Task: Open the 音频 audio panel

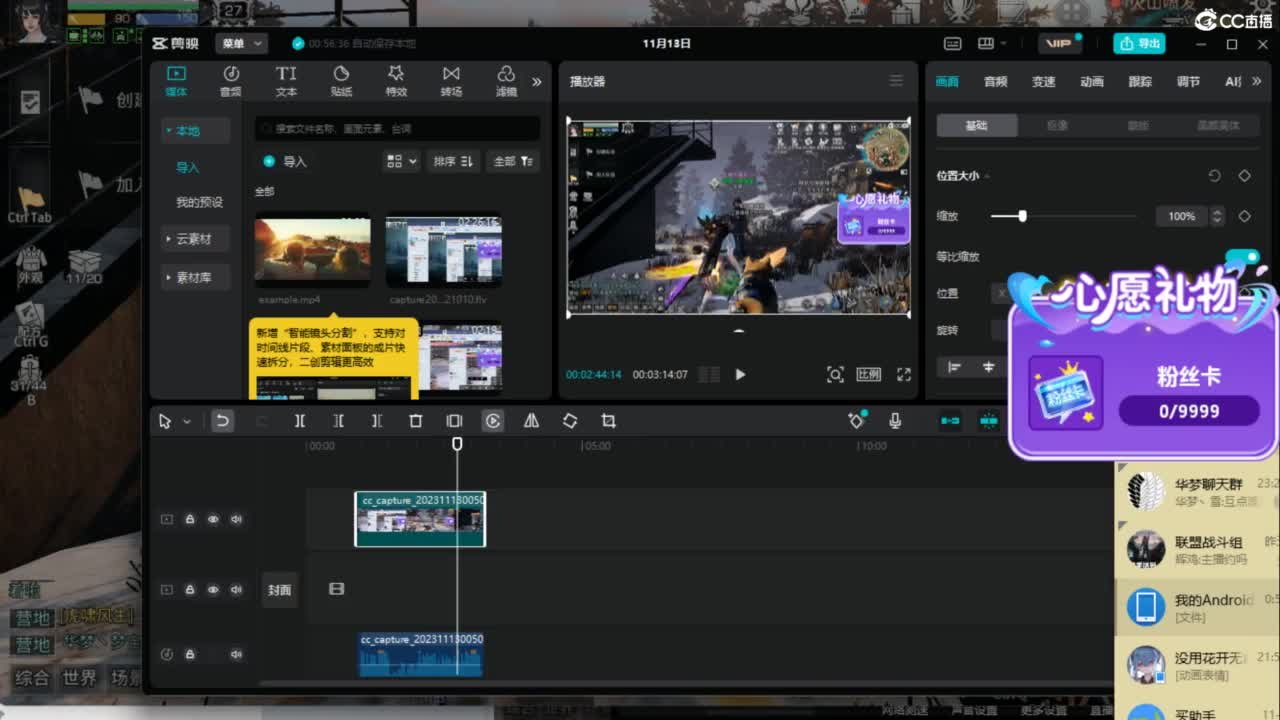Action: point(231,81)
